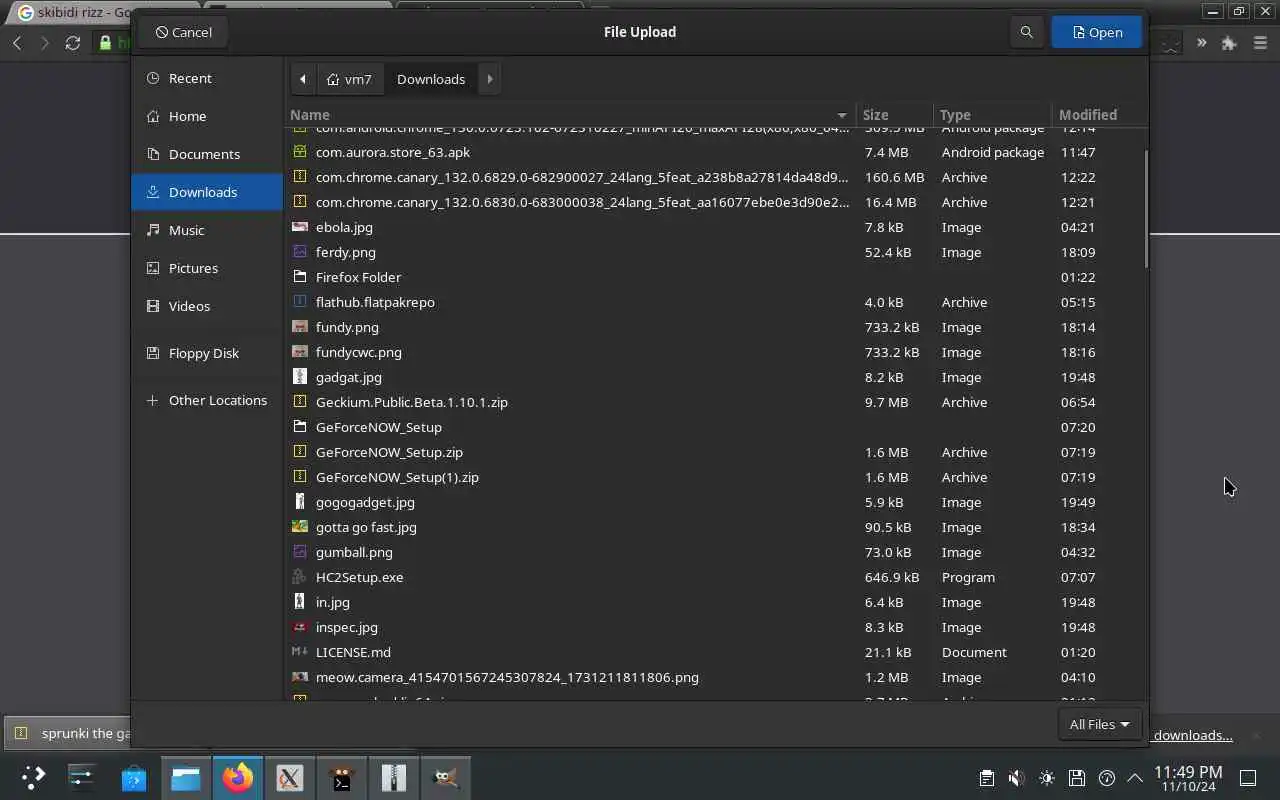1280x800 pixels.
Task: Open the X application taskbar icon
Action: click(x=290, y=777)
